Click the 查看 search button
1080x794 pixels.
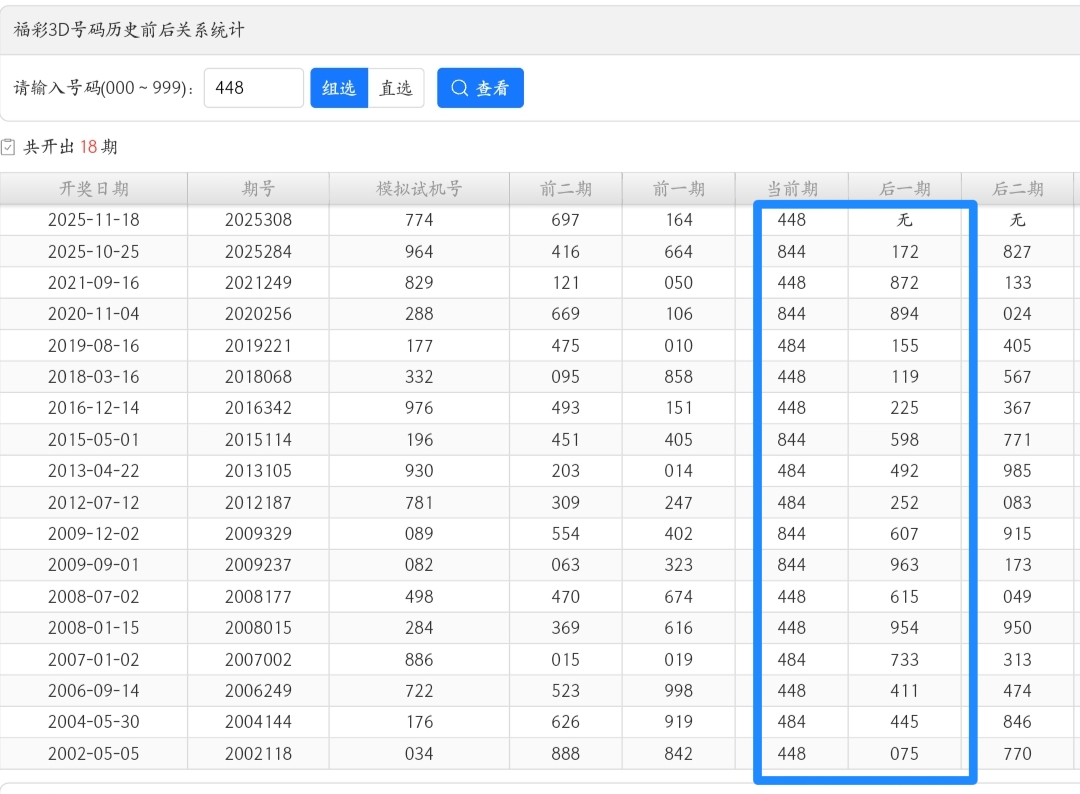pos(480,88)
